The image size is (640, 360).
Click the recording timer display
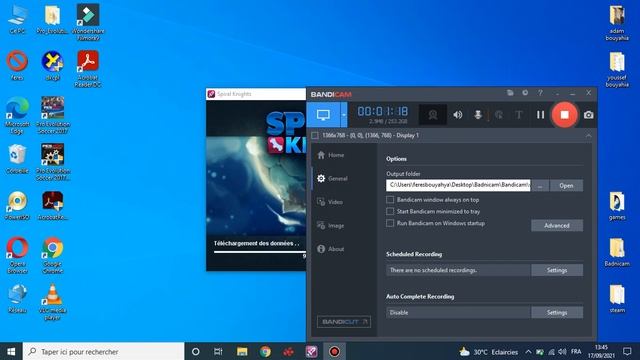click(x=382, y=112)
